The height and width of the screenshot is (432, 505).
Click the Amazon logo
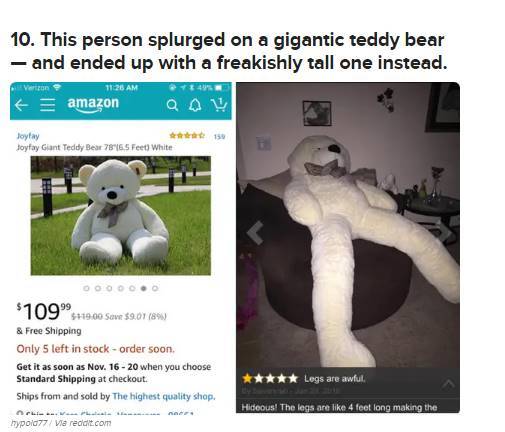[x=93, y=104]
